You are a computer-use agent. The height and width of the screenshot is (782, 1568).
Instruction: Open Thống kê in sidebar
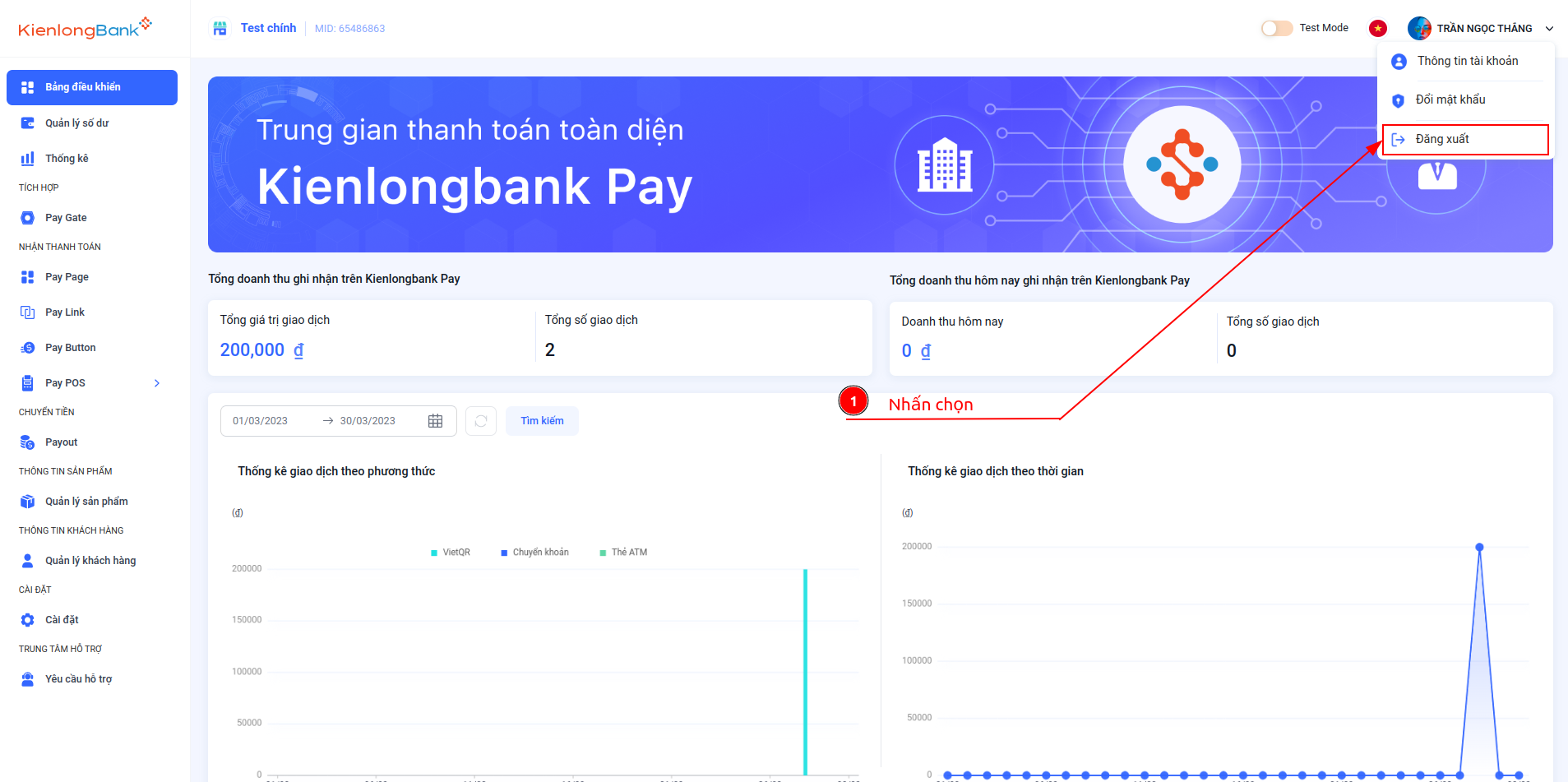coord(92,159)
